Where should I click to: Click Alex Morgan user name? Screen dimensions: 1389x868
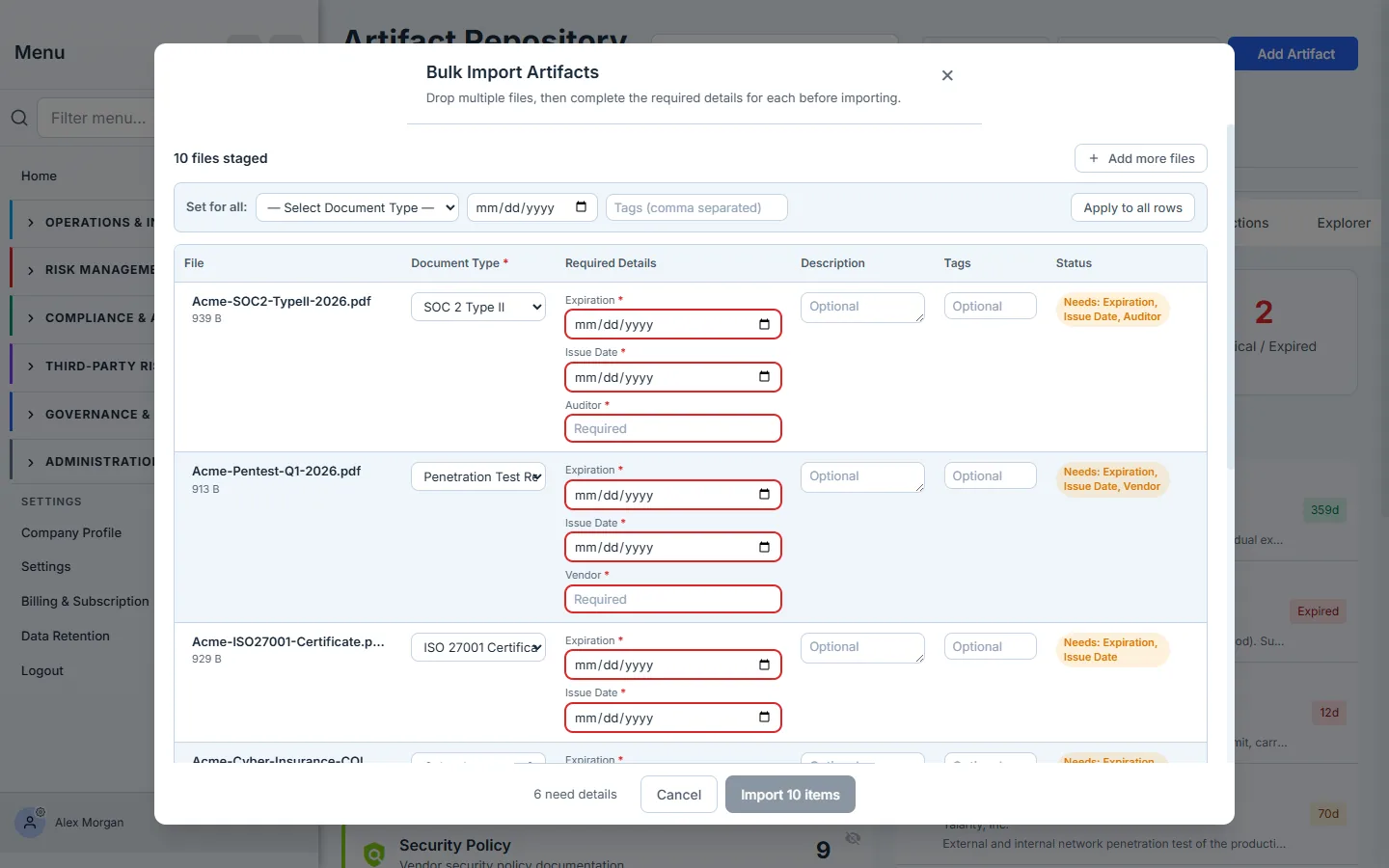90,823
